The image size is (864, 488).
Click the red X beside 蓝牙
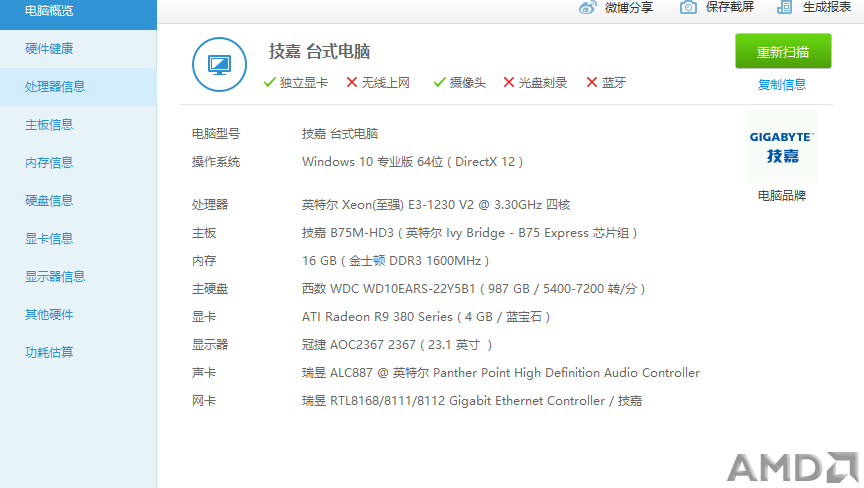592,83
